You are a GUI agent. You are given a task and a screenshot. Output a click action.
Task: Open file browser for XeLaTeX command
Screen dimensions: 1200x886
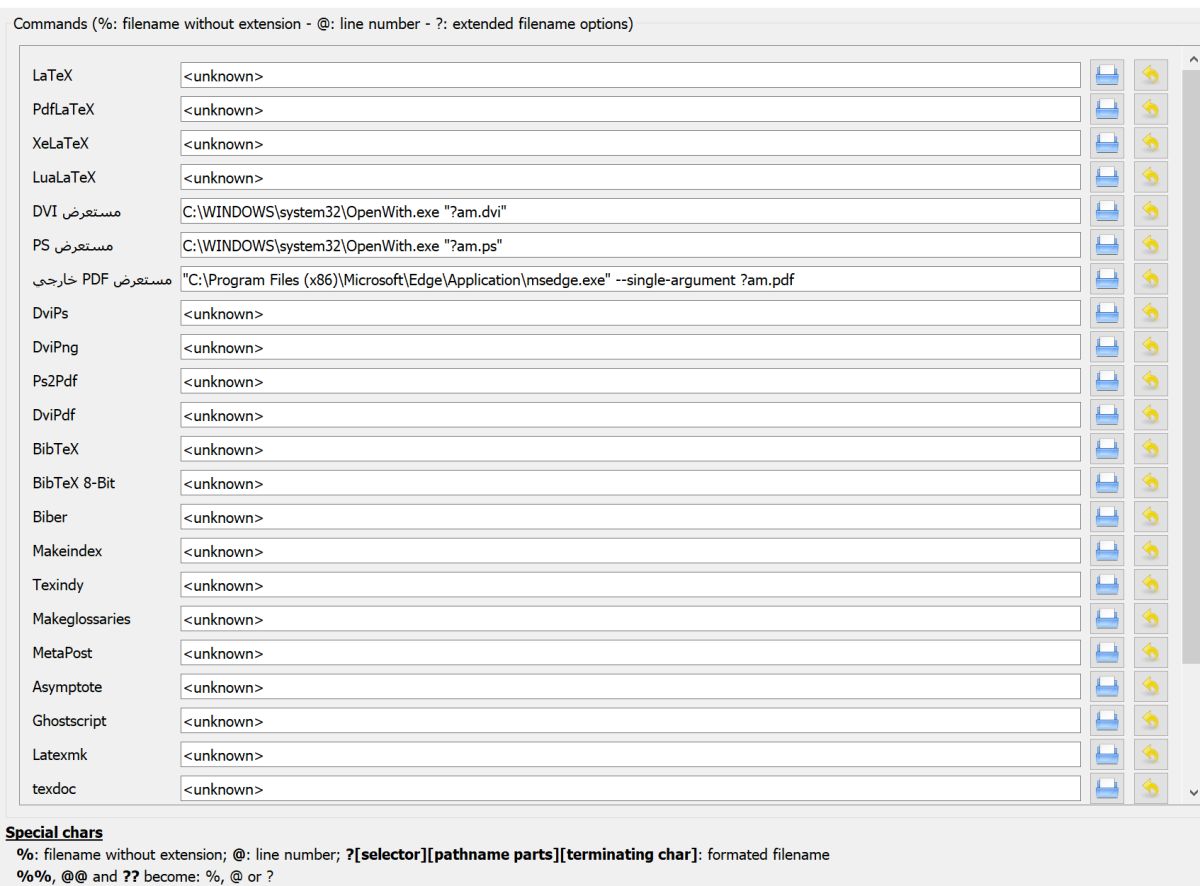point(1107,143)
